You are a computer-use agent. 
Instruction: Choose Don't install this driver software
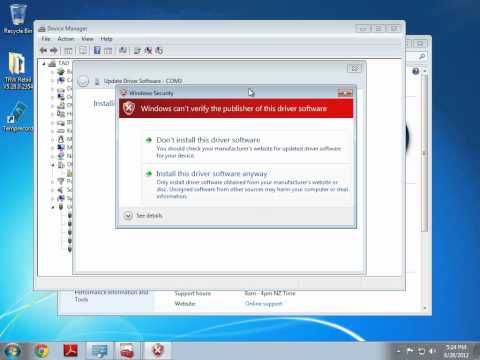(x=248, y=147)
